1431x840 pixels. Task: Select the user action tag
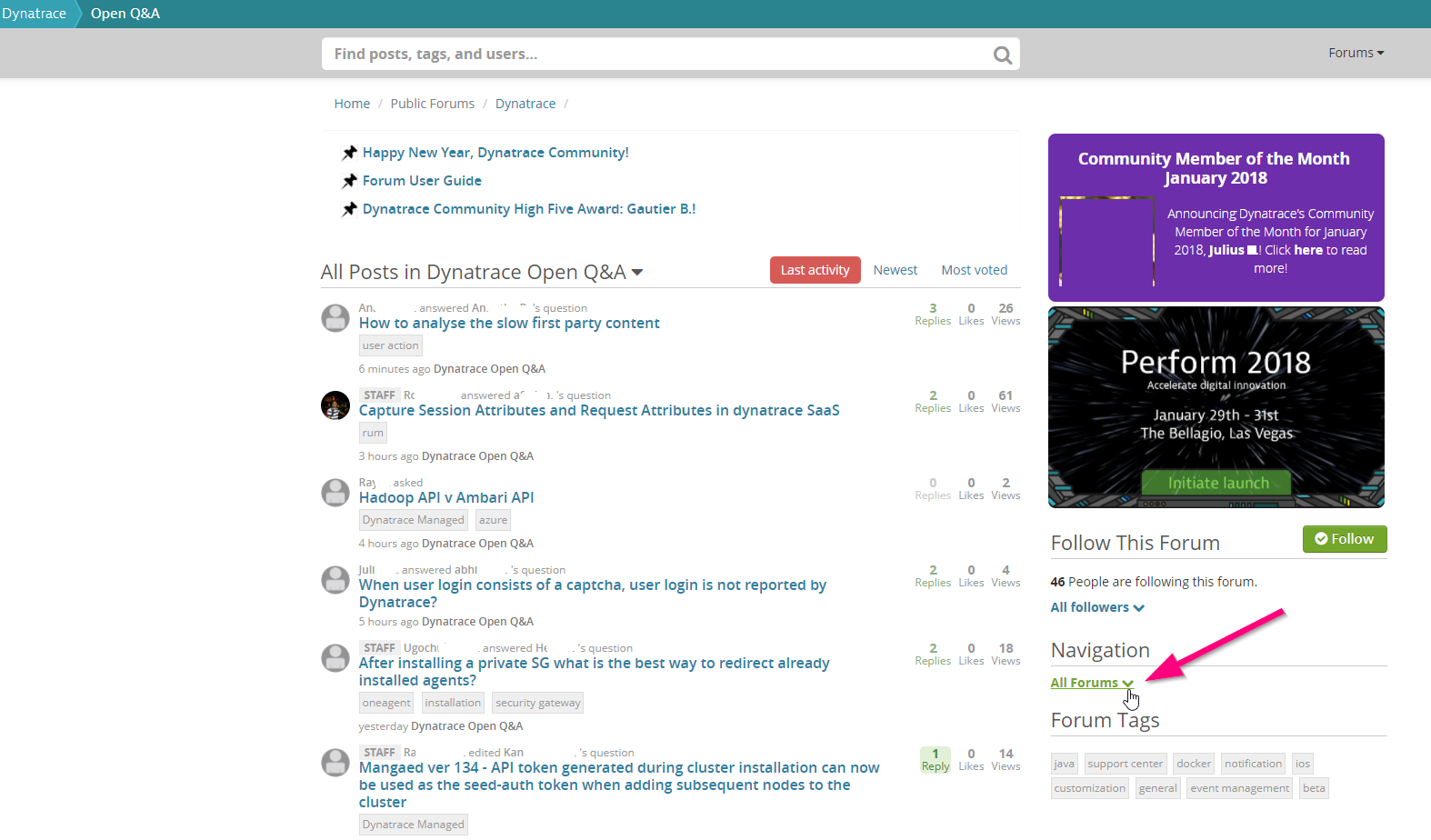pos(391,345)
